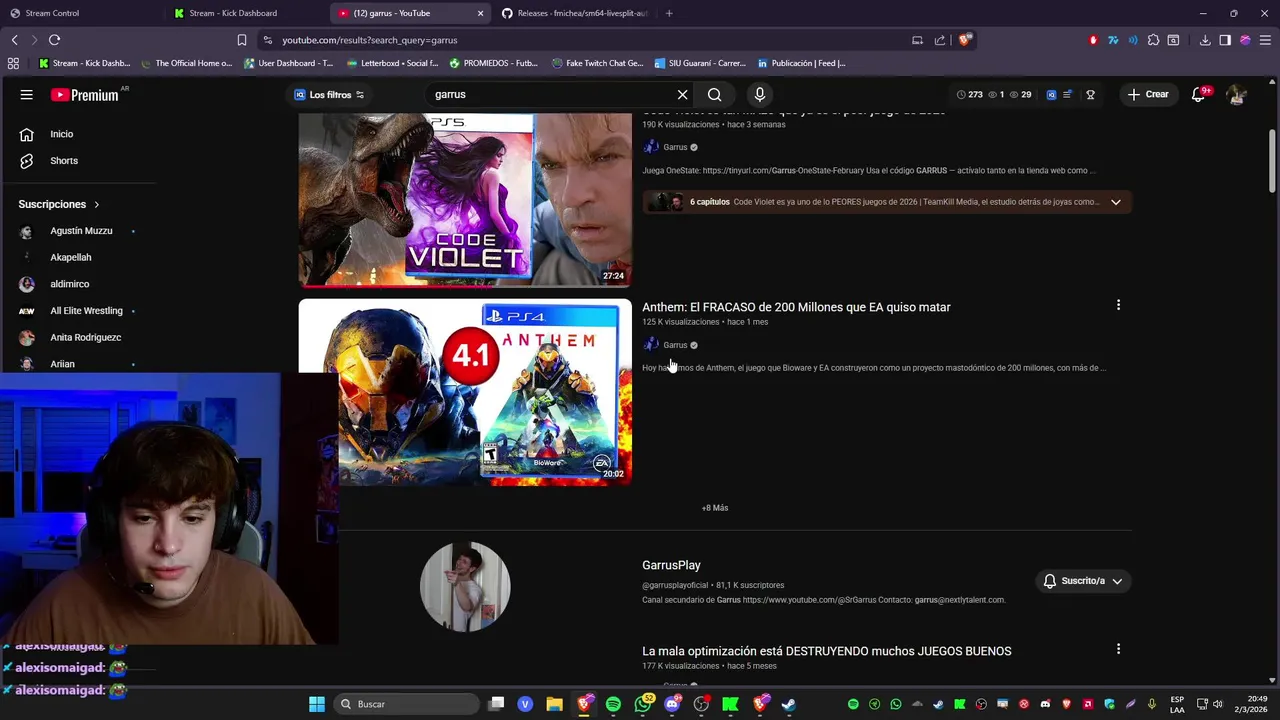The image size is (1280, 720).
Task: Click the share icon in address bar
Action: [940, 40]
